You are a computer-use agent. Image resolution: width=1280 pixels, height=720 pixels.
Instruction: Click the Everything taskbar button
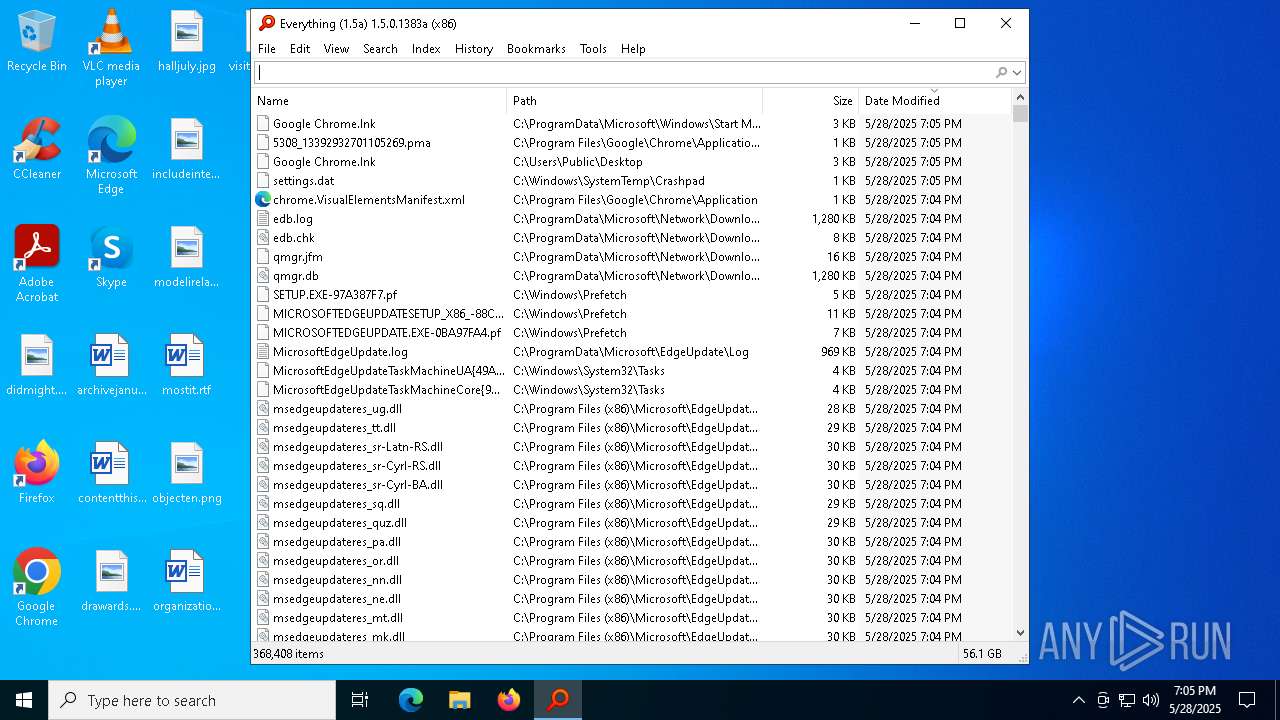[x=558, y=701]
